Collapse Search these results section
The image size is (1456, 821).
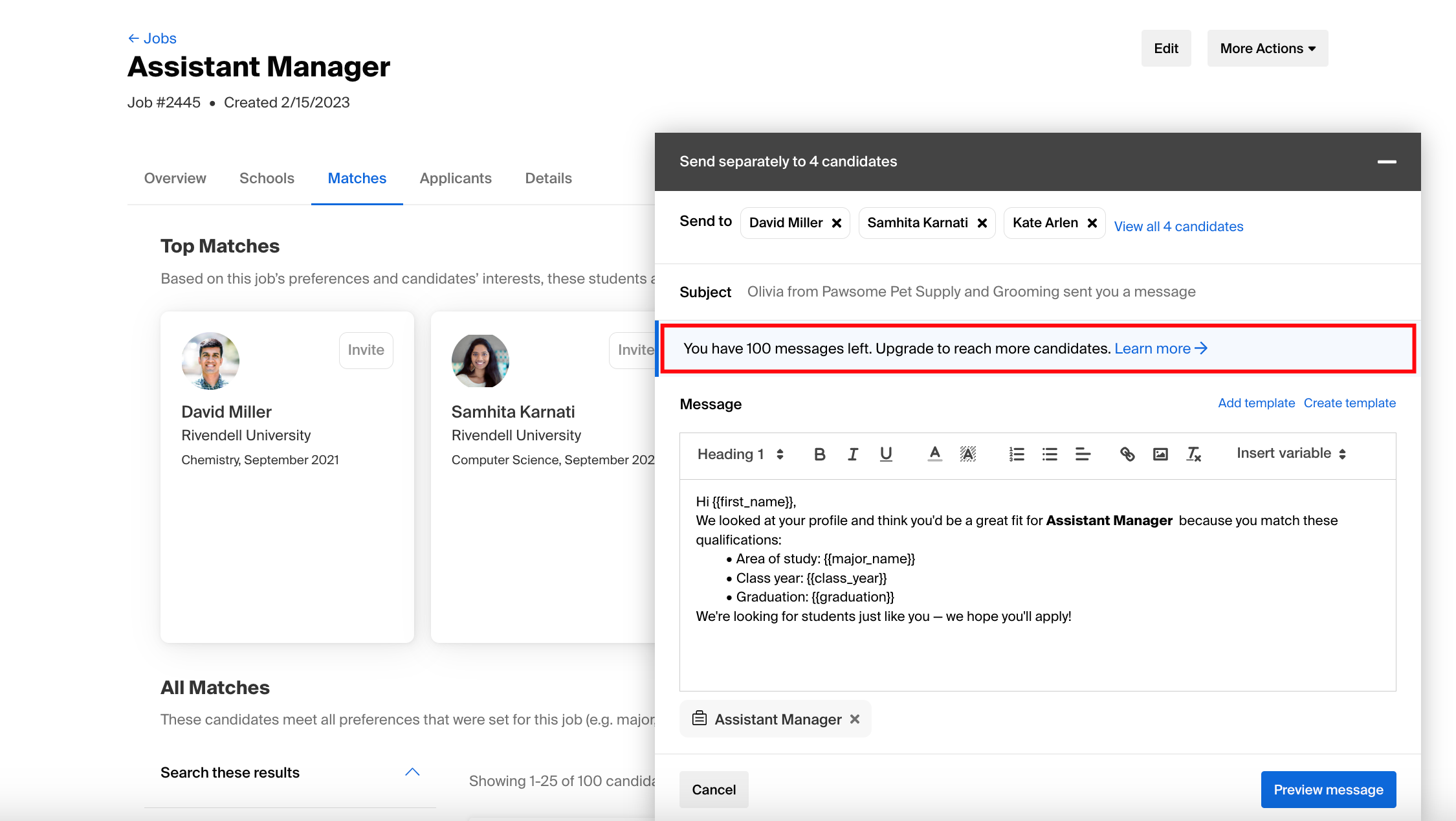click(x=412, y=772)
